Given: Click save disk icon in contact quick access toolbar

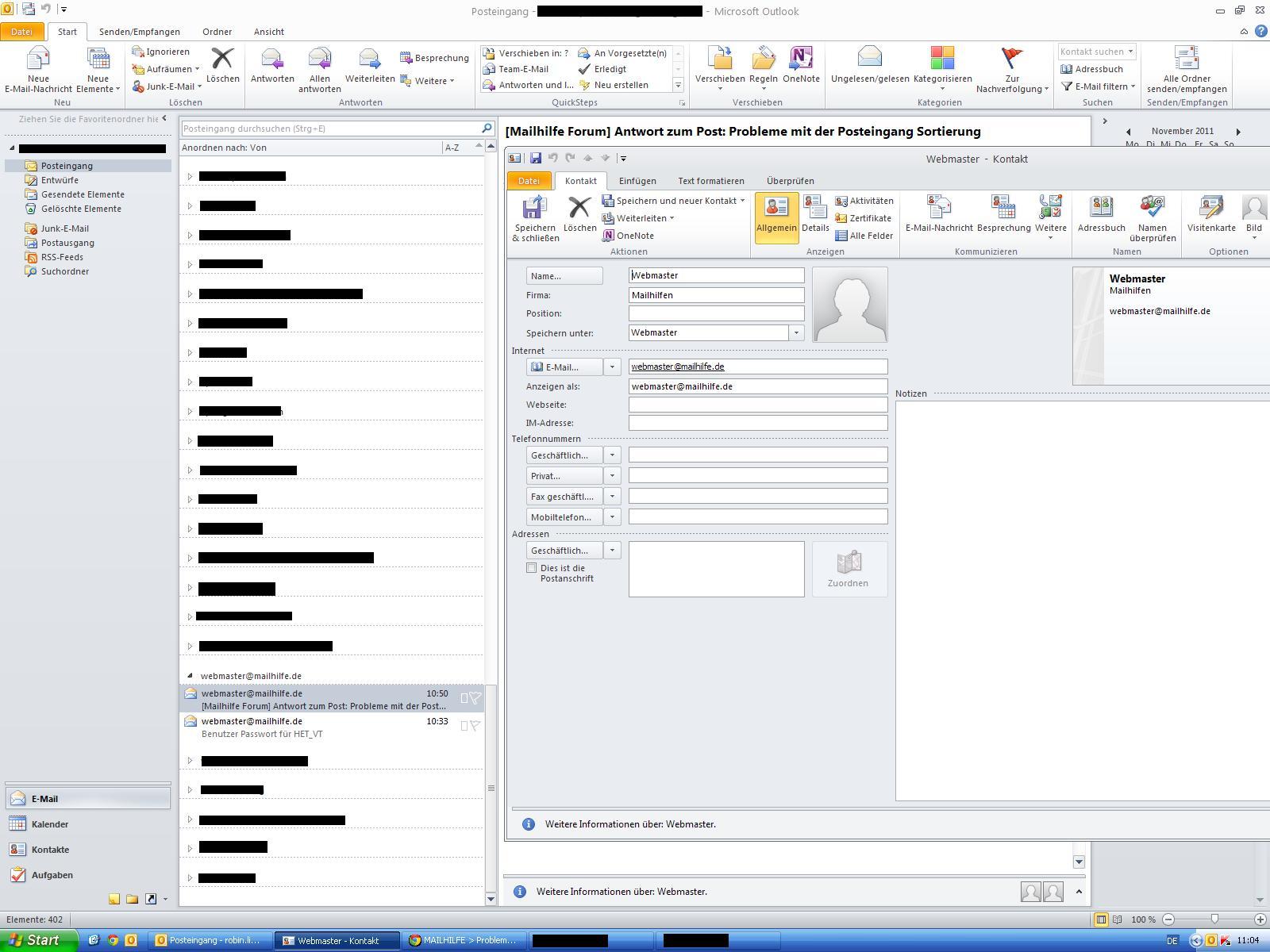Looking at the screenshot, I should click(536, 159).
